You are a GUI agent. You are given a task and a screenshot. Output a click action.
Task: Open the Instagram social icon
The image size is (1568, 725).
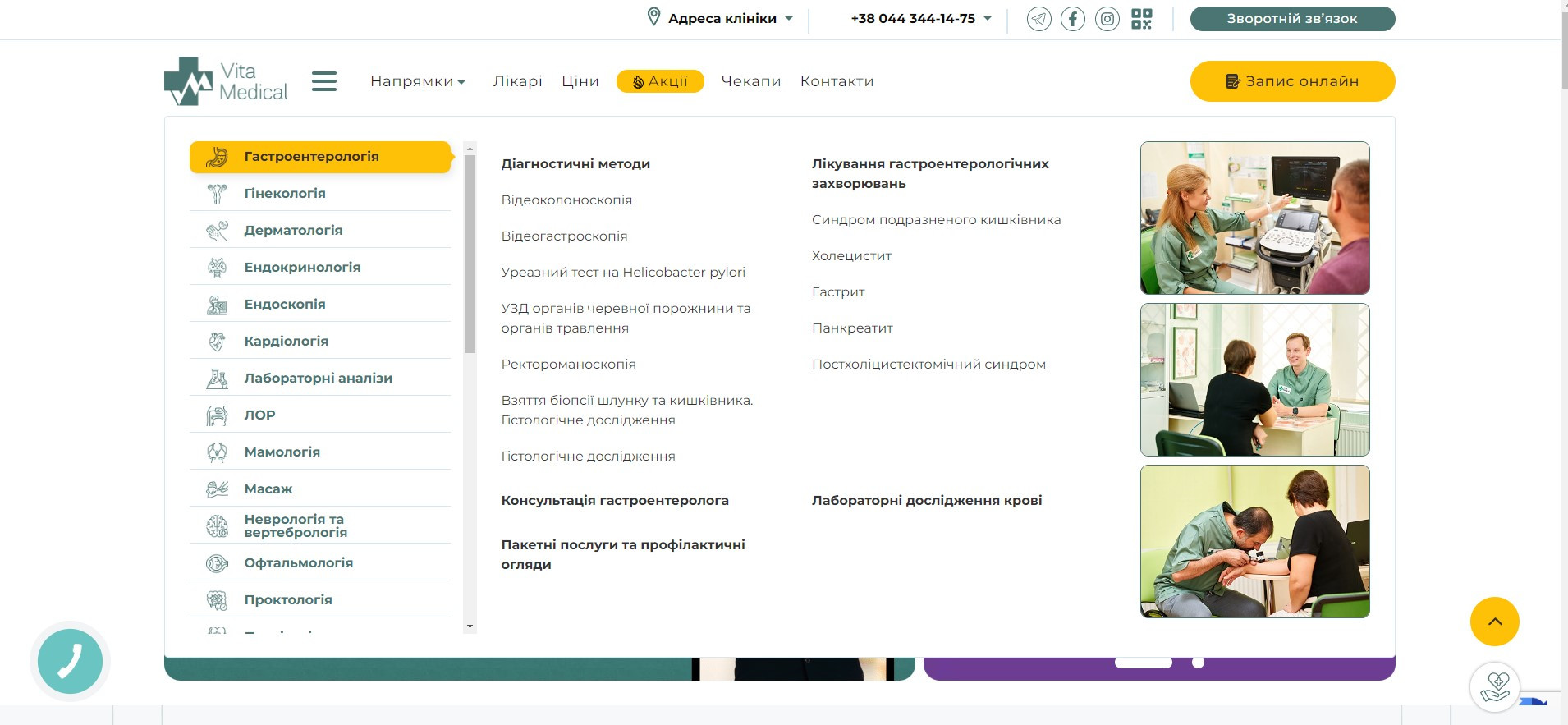point(1107,19)
